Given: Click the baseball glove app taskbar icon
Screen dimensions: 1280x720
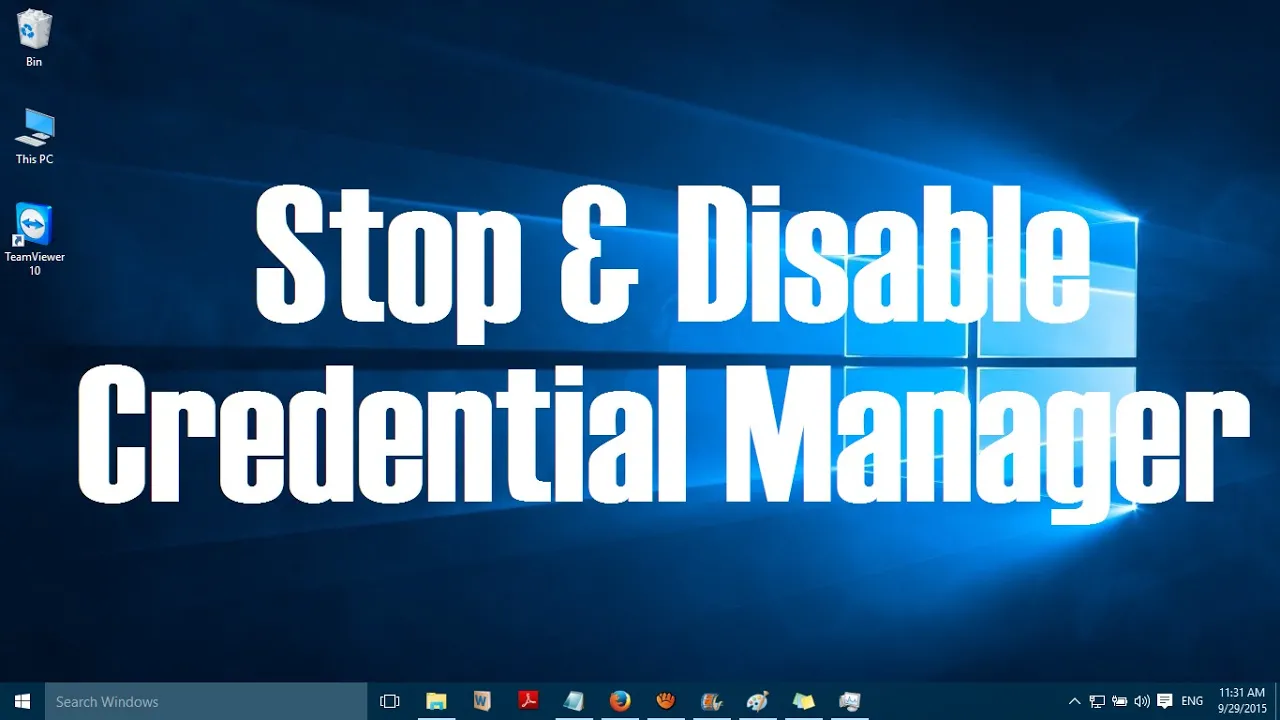Looking at the screenshot, I should click(666, 701).
